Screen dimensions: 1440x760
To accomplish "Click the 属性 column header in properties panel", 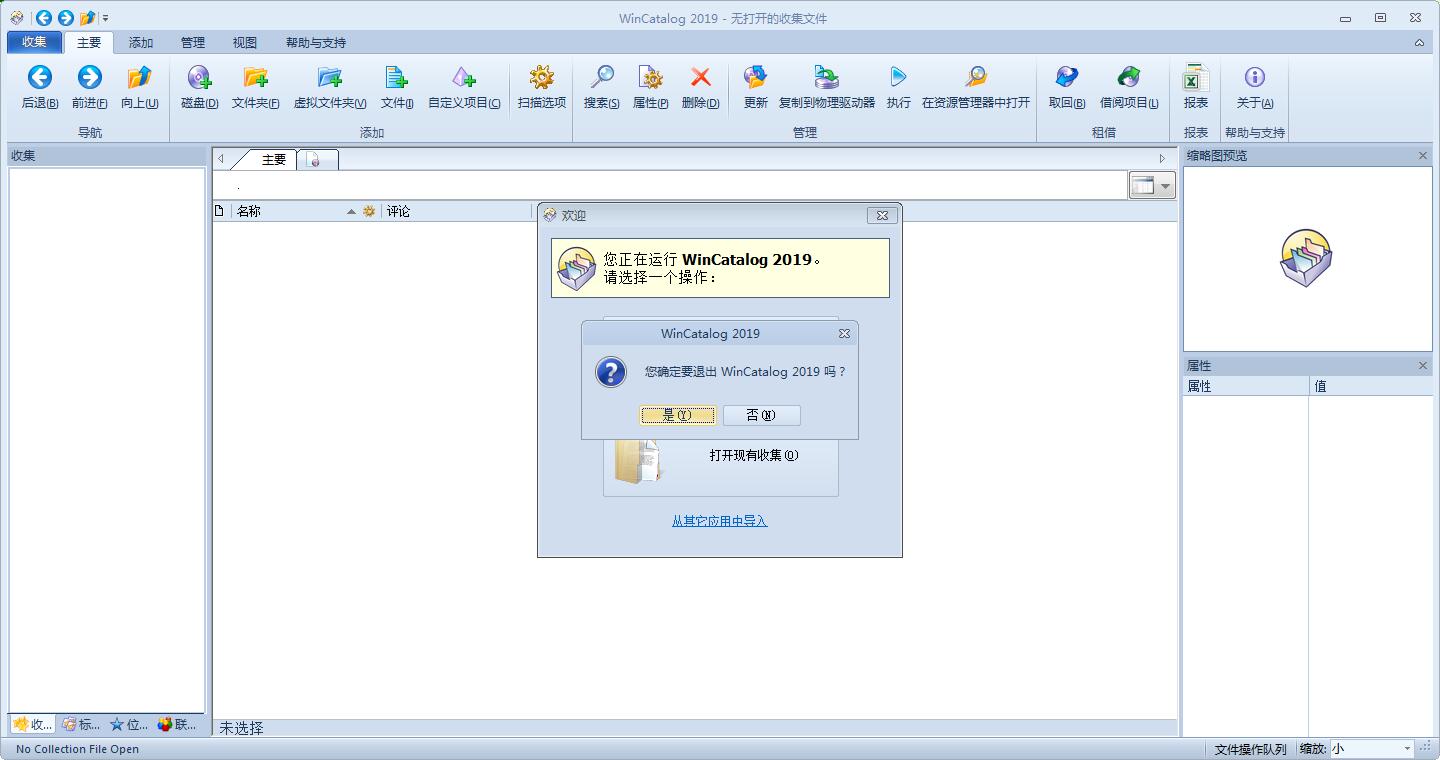I will 1245,386.
